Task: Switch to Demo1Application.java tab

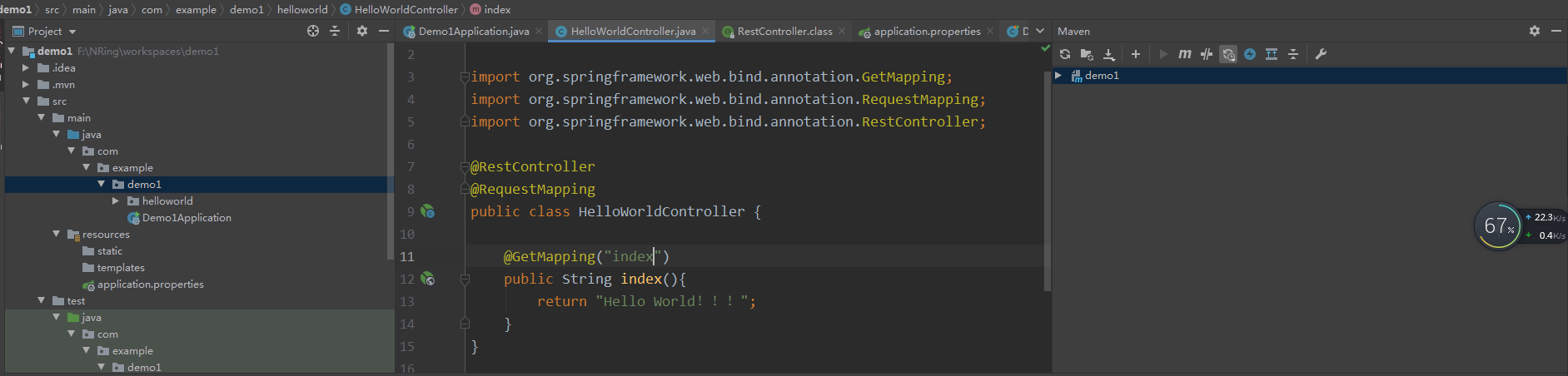Action: click(x=474, y=31)
